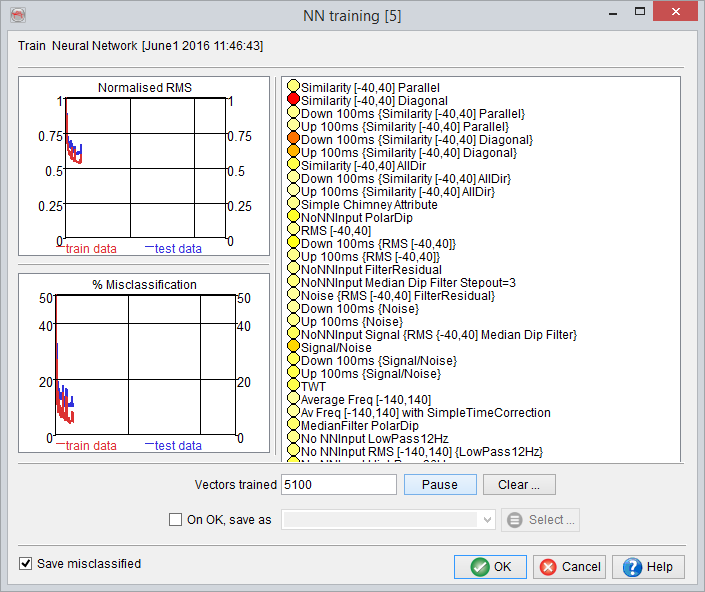This screenshot has height=592, width=705.
Task: Uncheck the Save misclassified checkbox
Action: coord(26,563)
